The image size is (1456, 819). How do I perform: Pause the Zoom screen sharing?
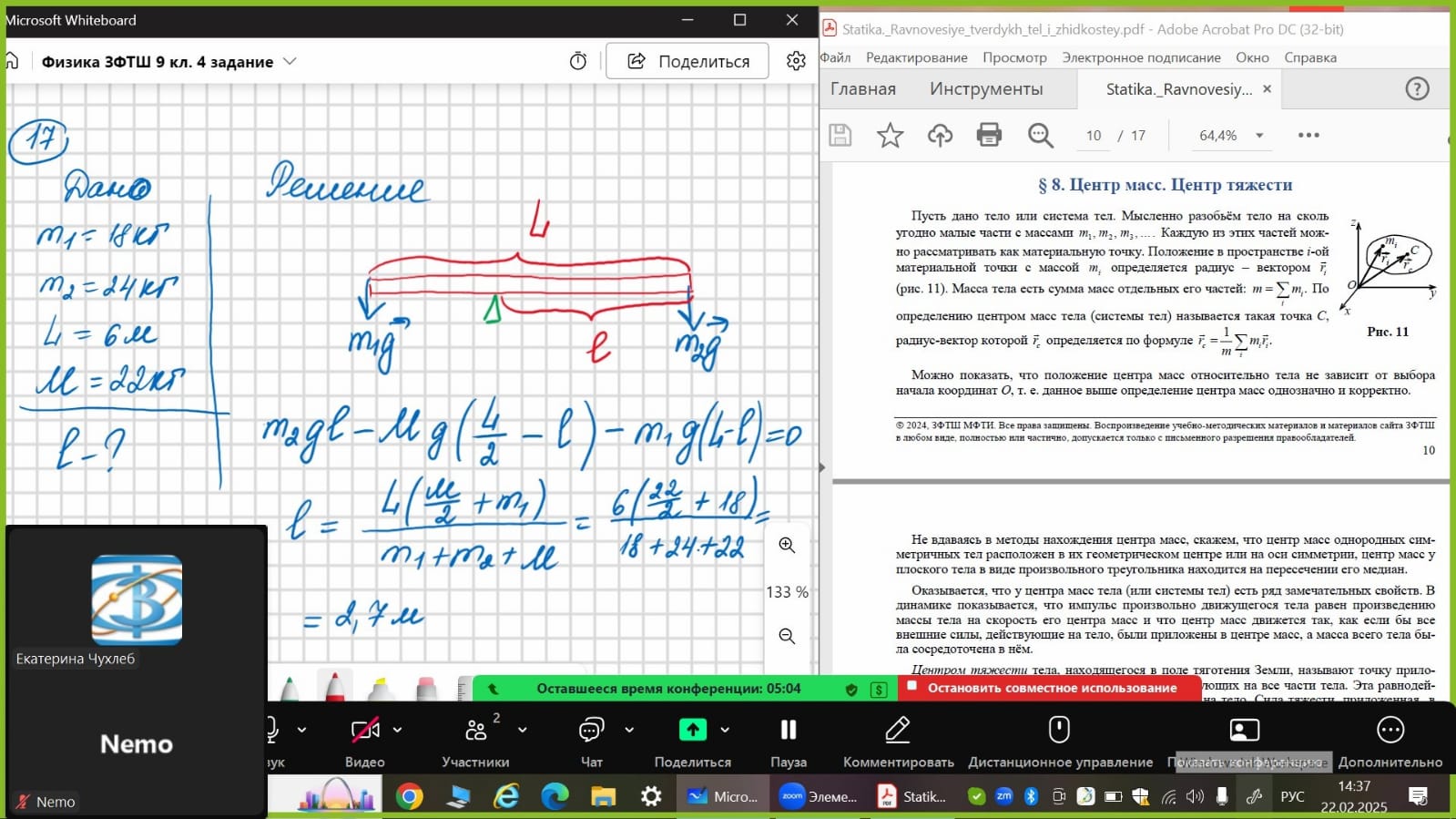788,731
